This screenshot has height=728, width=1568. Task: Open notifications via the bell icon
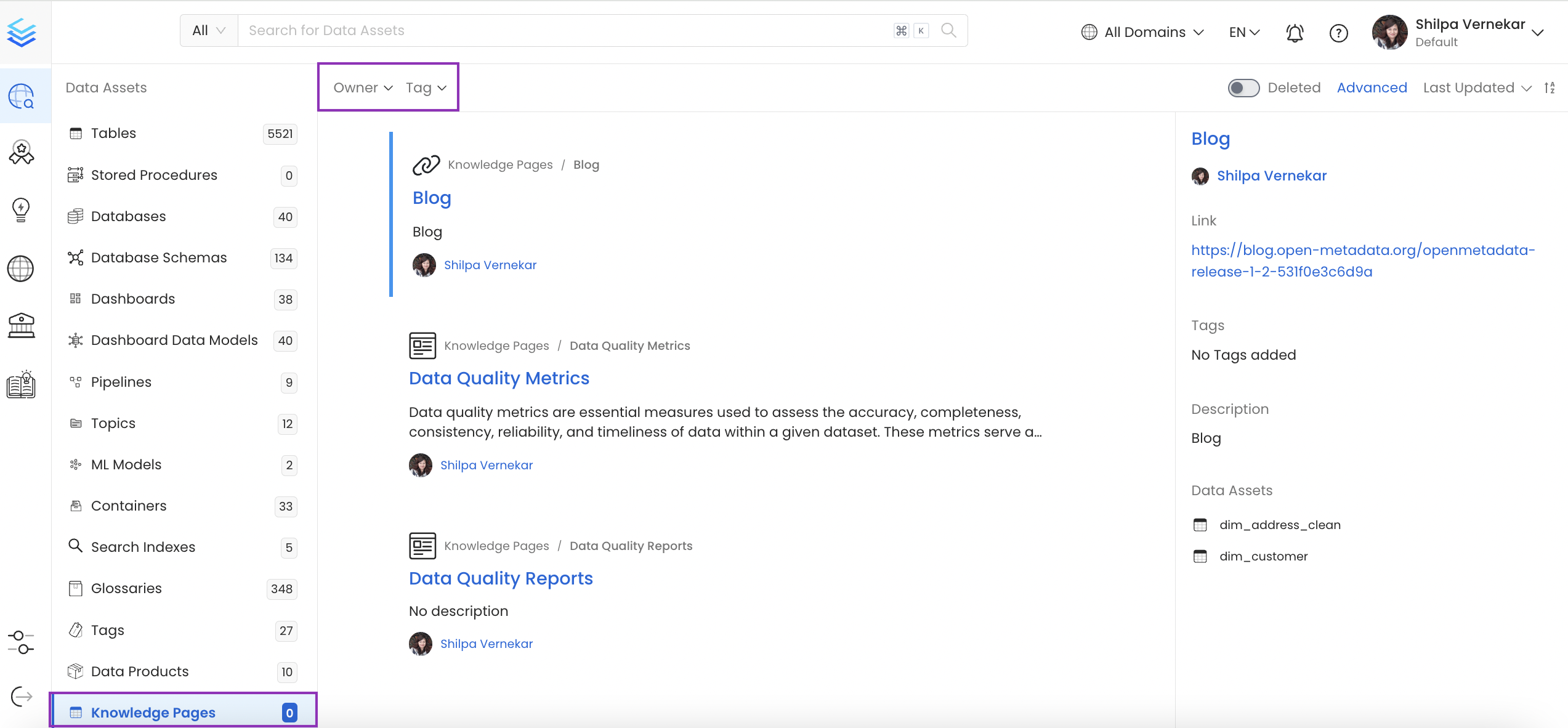click(1295, 33)
